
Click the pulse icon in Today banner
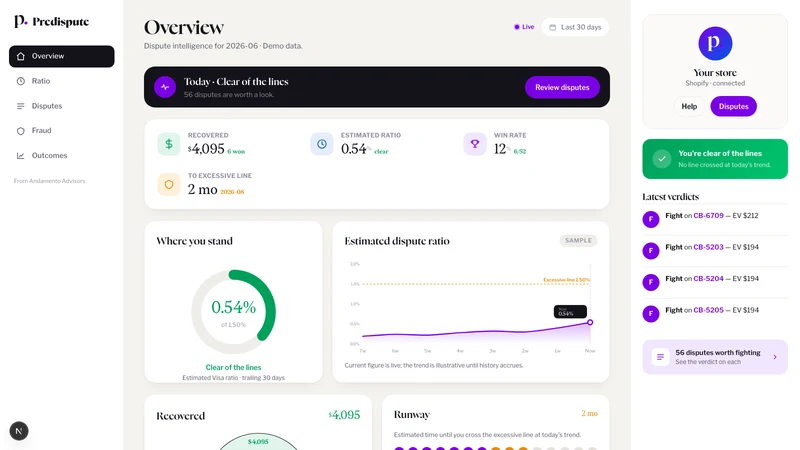click(x=165, y=87)
